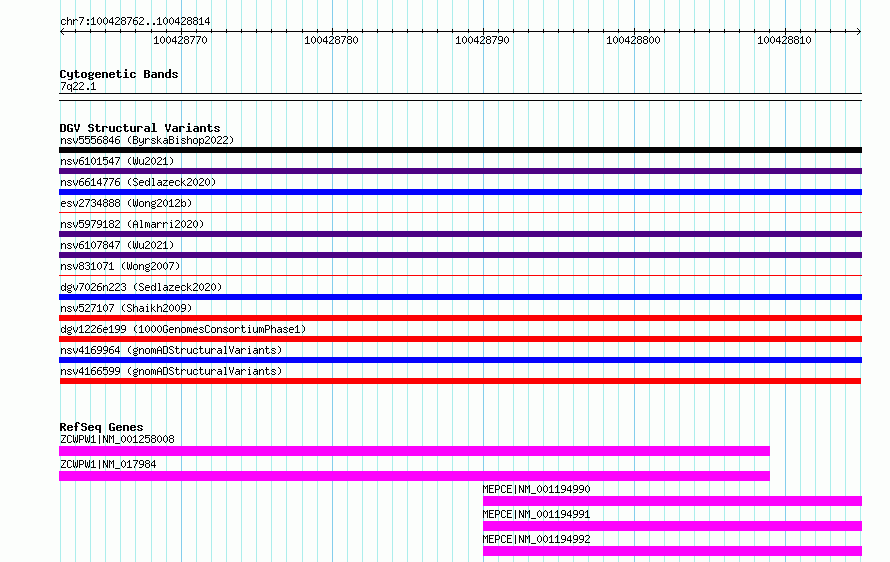Screen dimensions: 890x562
Task: Select the 100428800 ruler position label
Action: [633, 40]
